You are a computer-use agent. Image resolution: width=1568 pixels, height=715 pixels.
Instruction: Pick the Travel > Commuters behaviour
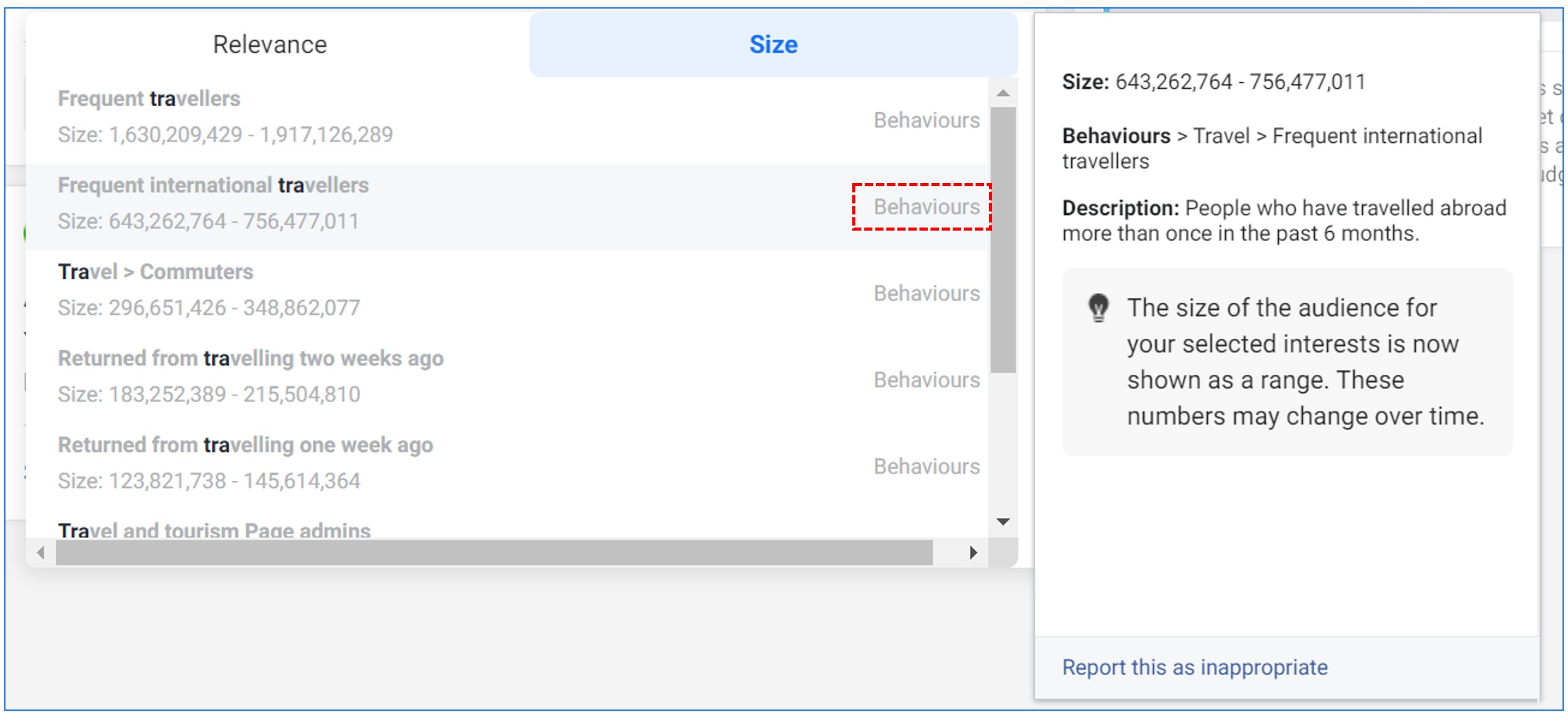(x=155, y=272)
